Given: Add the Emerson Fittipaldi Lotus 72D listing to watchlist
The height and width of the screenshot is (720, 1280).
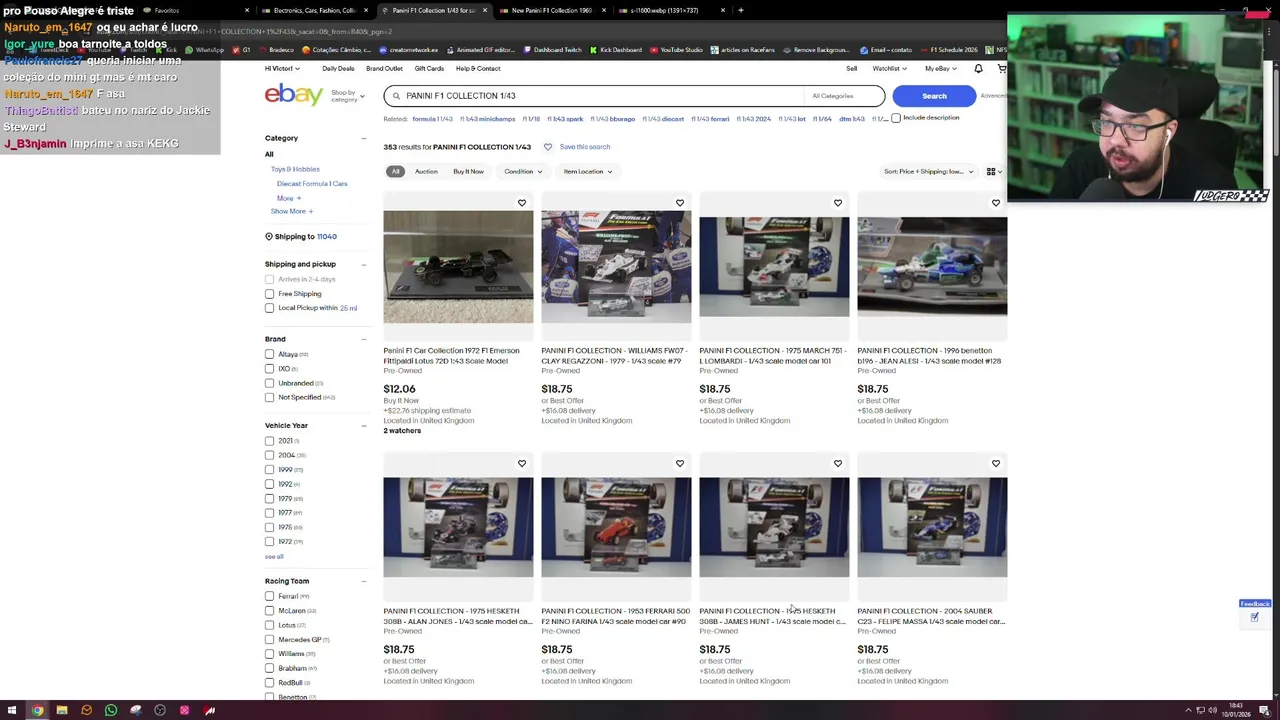Looking at the screenshot, I should 522,203.
